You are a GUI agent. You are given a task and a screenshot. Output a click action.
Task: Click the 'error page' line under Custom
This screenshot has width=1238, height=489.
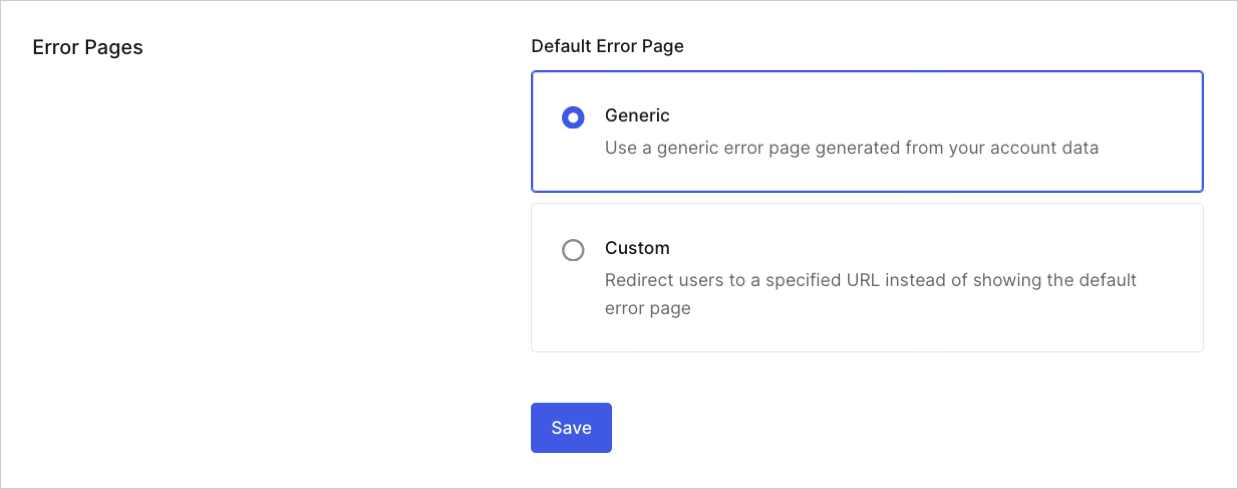coord(648,309)
